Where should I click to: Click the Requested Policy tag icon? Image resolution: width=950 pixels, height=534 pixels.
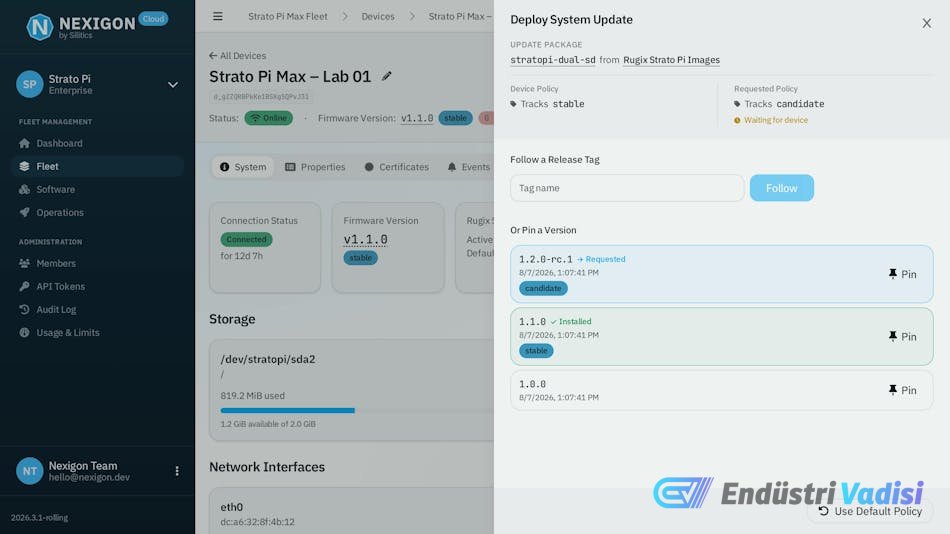[x=737, y=104]
